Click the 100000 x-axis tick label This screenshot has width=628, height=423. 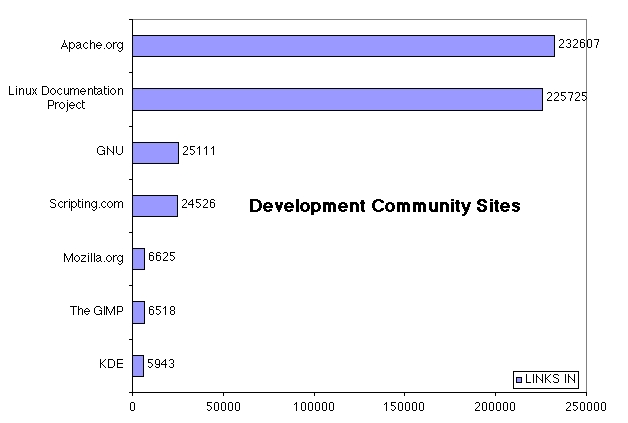(314, 407)
